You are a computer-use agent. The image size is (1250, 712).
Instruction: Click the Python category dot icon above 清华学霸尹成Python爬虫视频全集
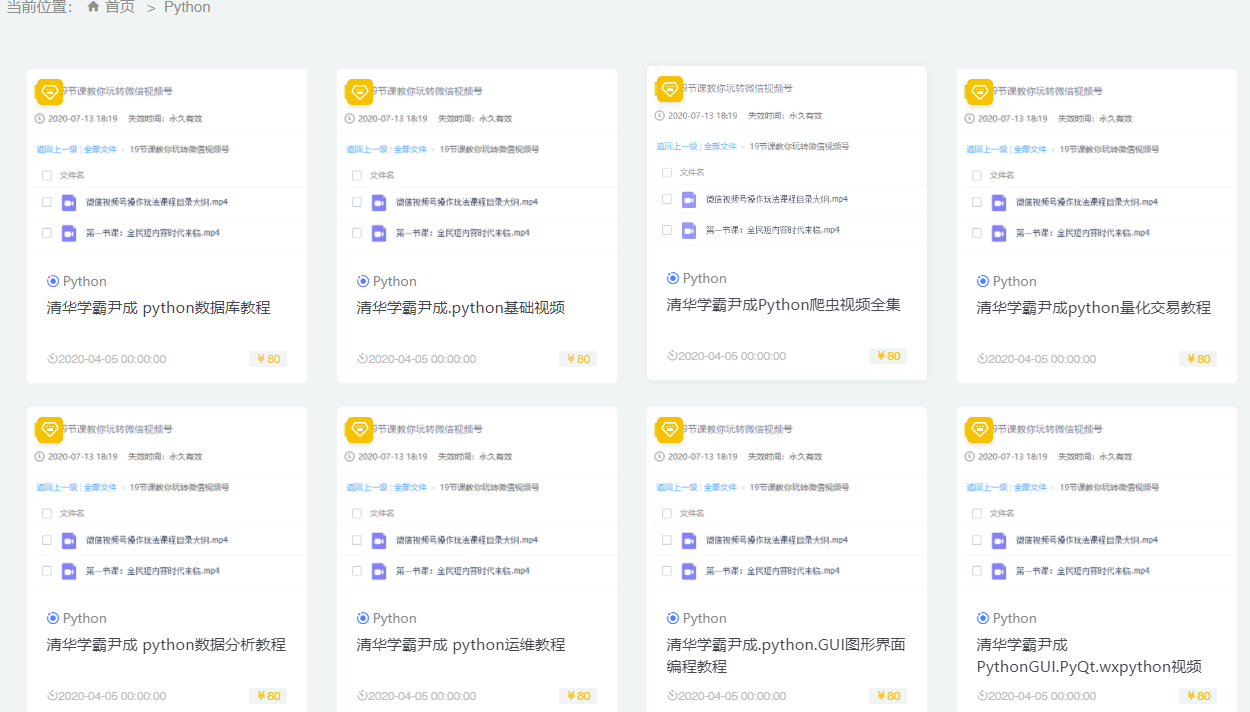click(673, 278)
